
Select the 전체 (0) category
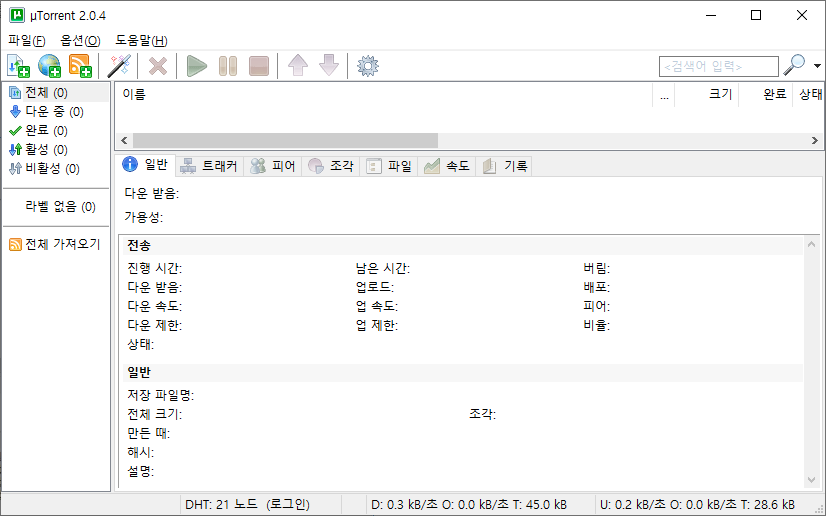click(x=57, y=93)
